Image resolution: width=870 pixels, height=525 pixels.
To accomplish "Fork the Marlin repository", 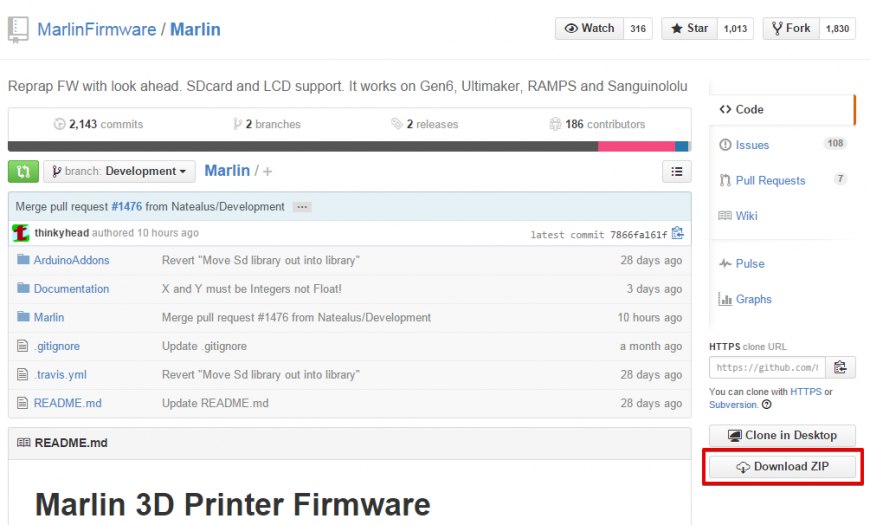I will pos(791,28).
